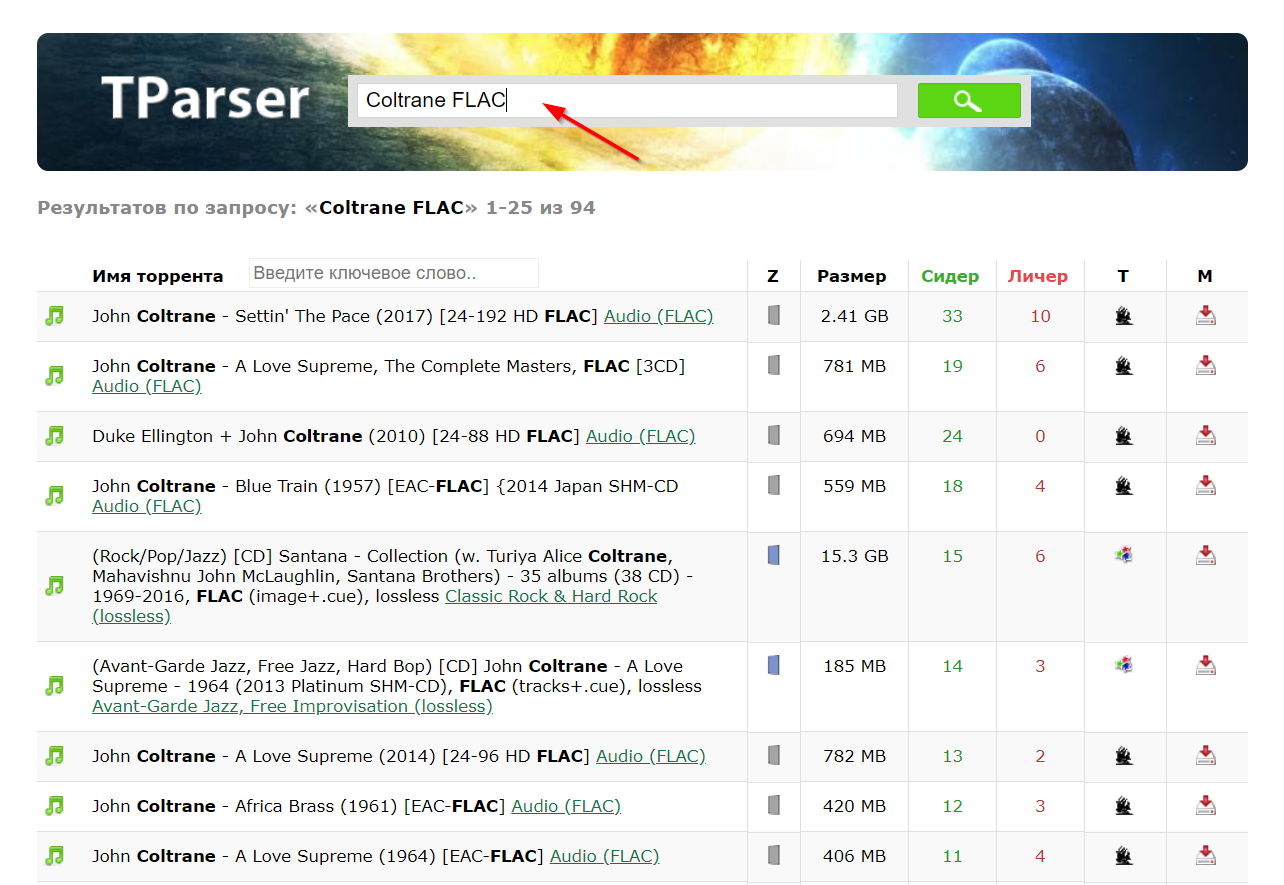Image resolution: width=1284 pixels, height=885 pixels.
Task: Click Z-column icon in Duke Ellington row
Action: click(x=773, y=435)
